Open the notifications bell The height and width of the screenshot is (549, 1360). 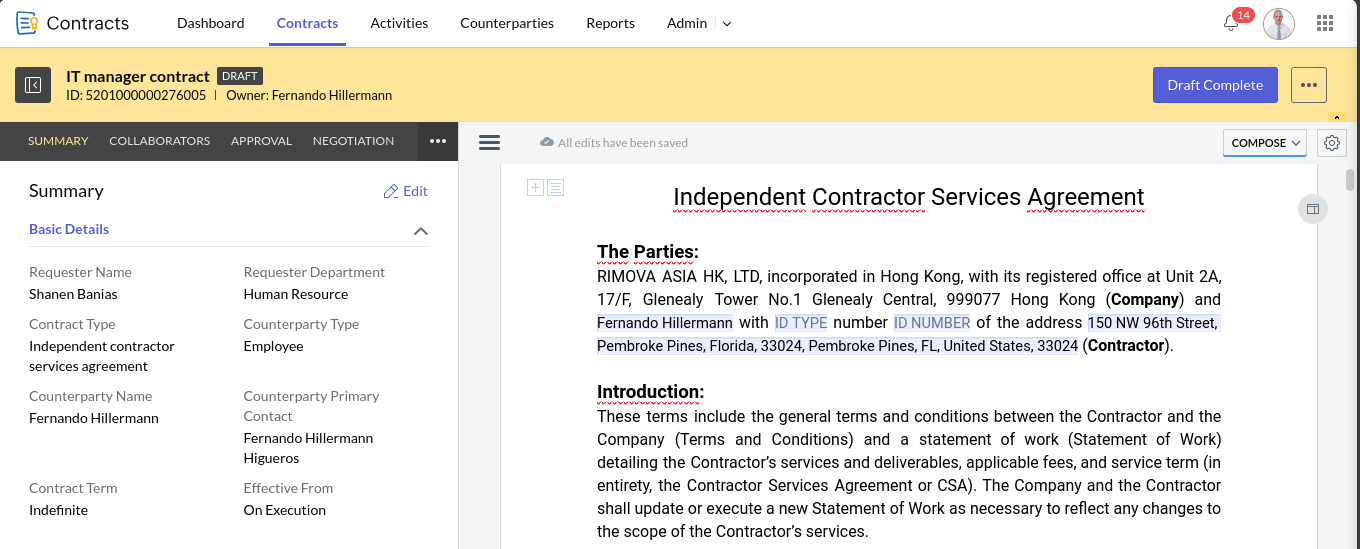point(1231,23)
